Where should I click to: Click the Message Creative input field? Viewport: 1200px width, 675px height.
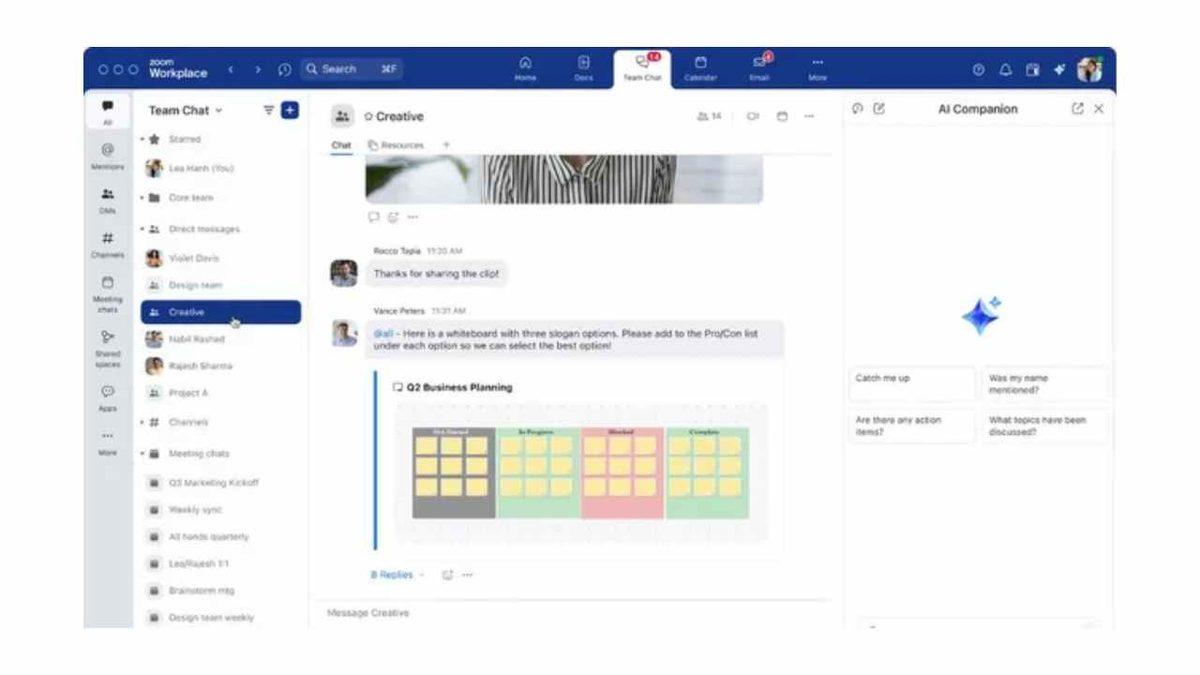tap(570, 613)
